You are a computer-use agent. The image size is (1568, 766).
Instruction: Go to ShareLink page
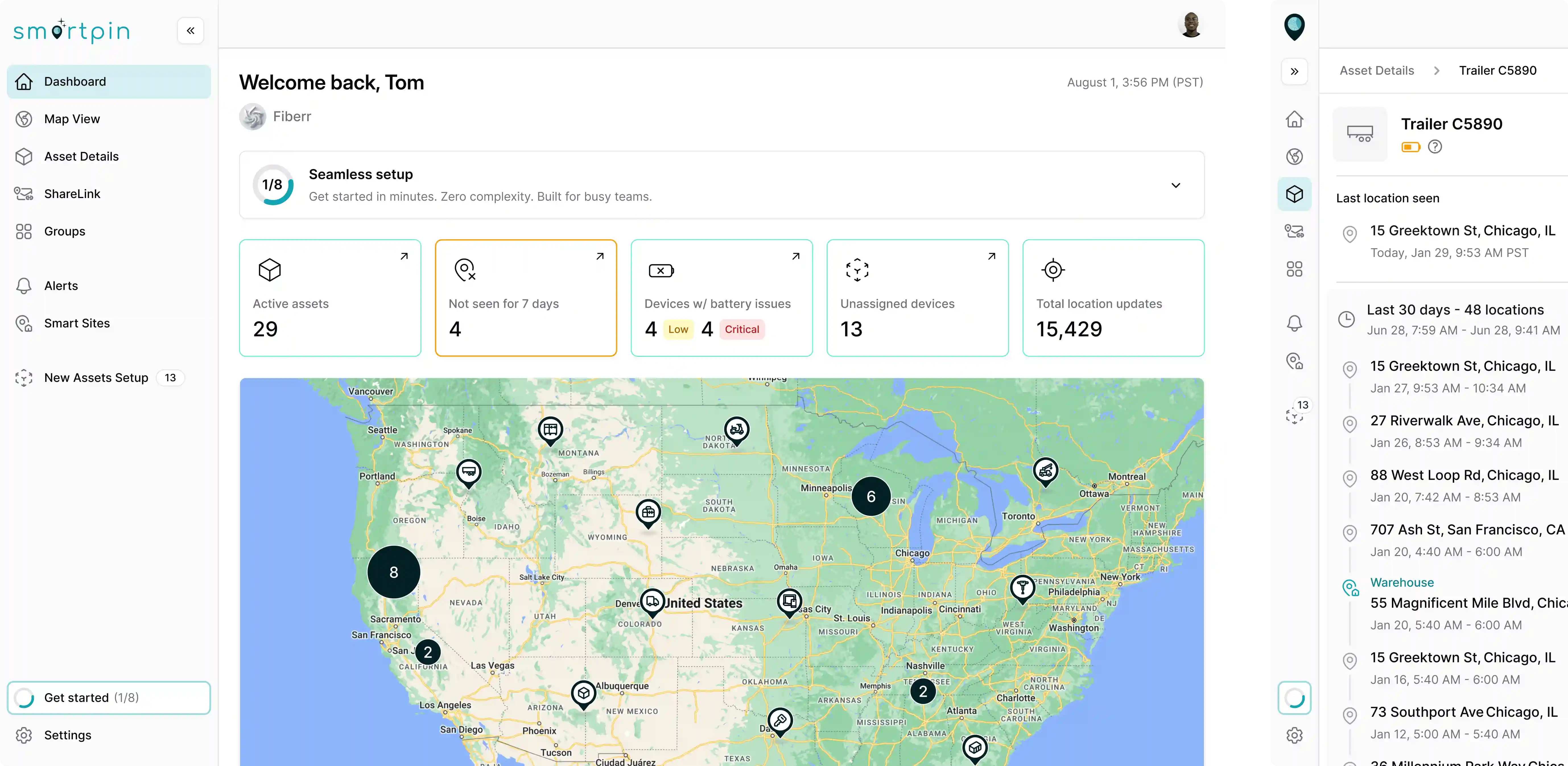pos(72,193)
